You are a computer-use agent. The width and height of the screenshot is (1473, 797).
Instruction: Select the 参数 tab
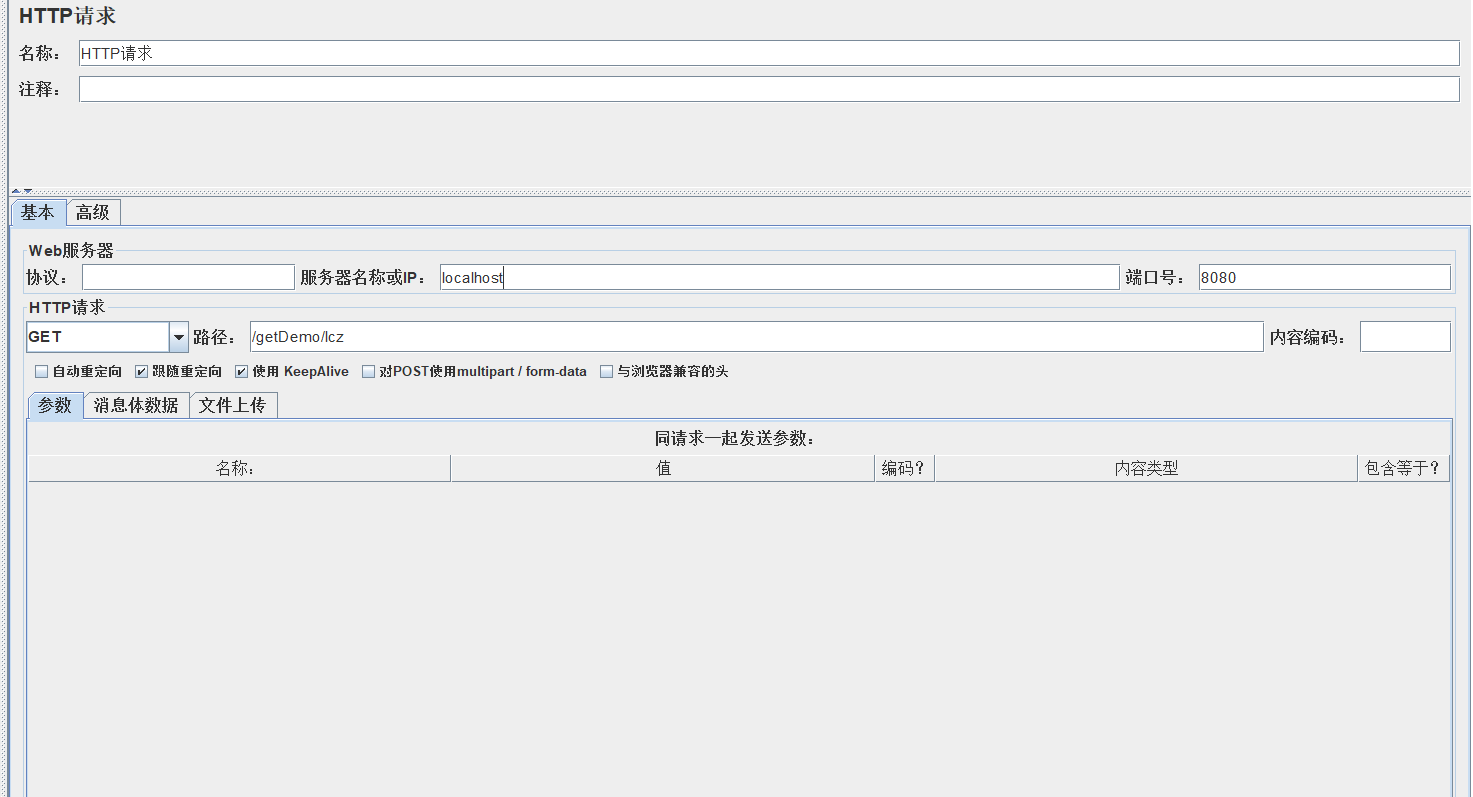[x=55, y=405]
